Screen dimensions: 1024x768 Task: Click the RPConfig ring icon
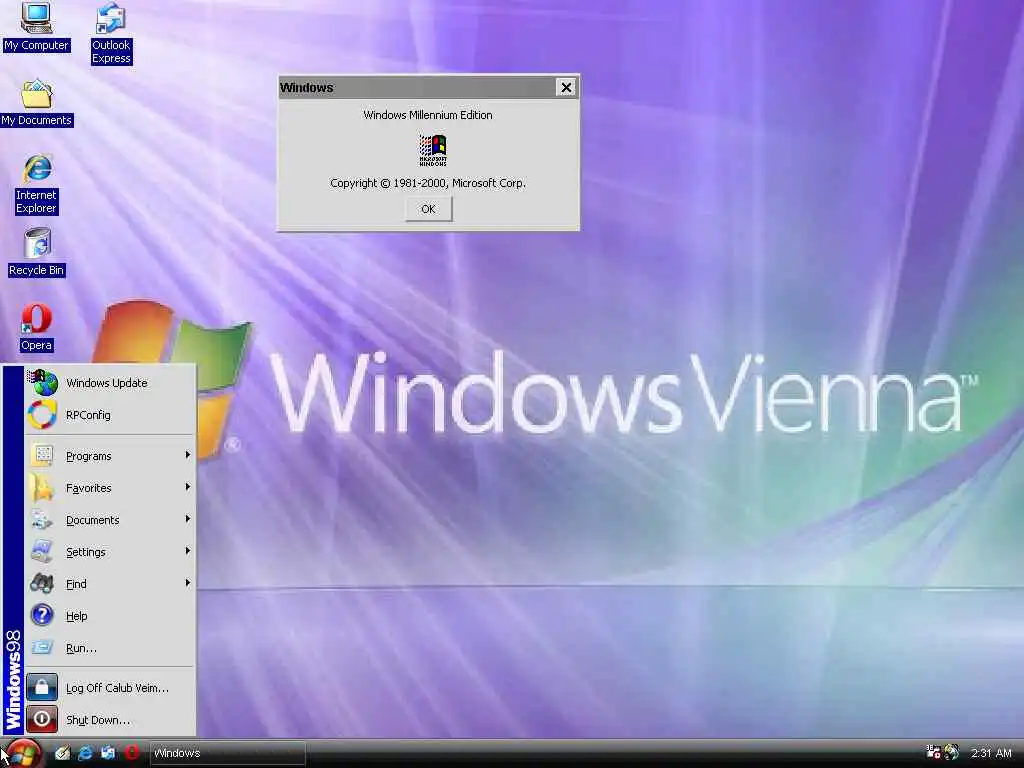(42, 415)
